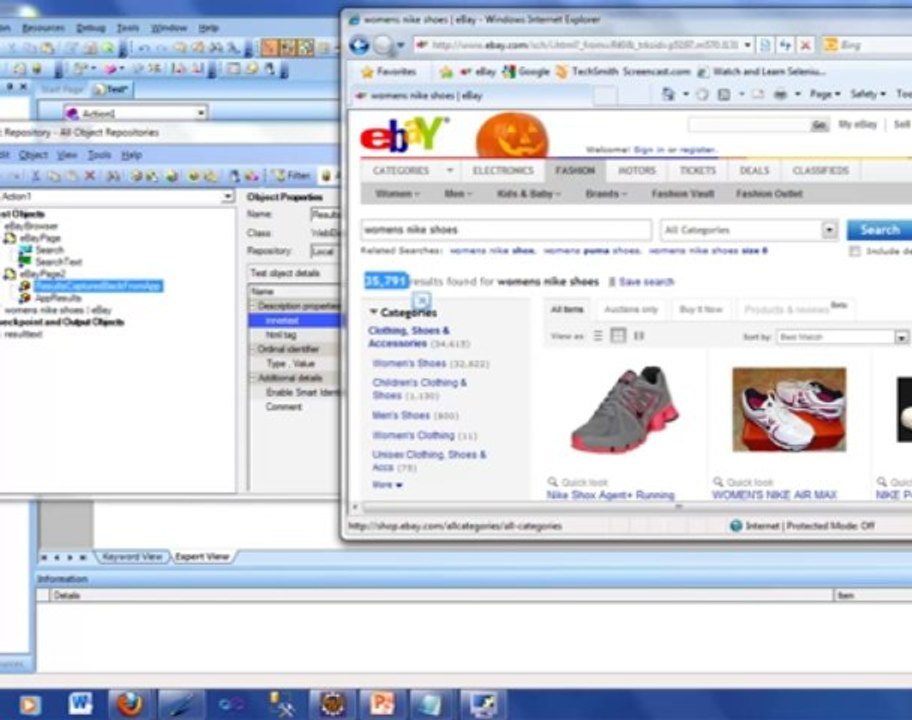Open the Men's Shoes category link
This screenshot has height=720, width=912.
tap(401, 415)
